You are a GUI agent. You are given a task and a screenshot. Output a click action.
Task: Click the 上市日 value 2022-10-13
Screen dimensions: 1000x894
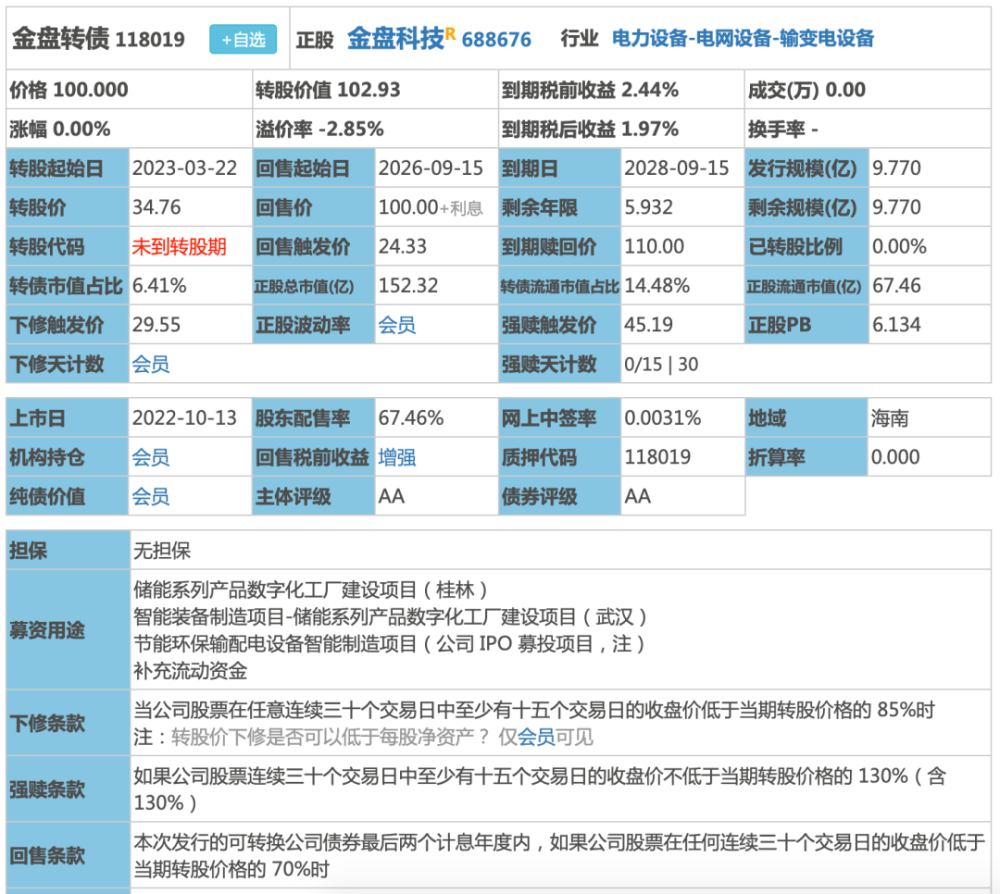coord(184,418)
